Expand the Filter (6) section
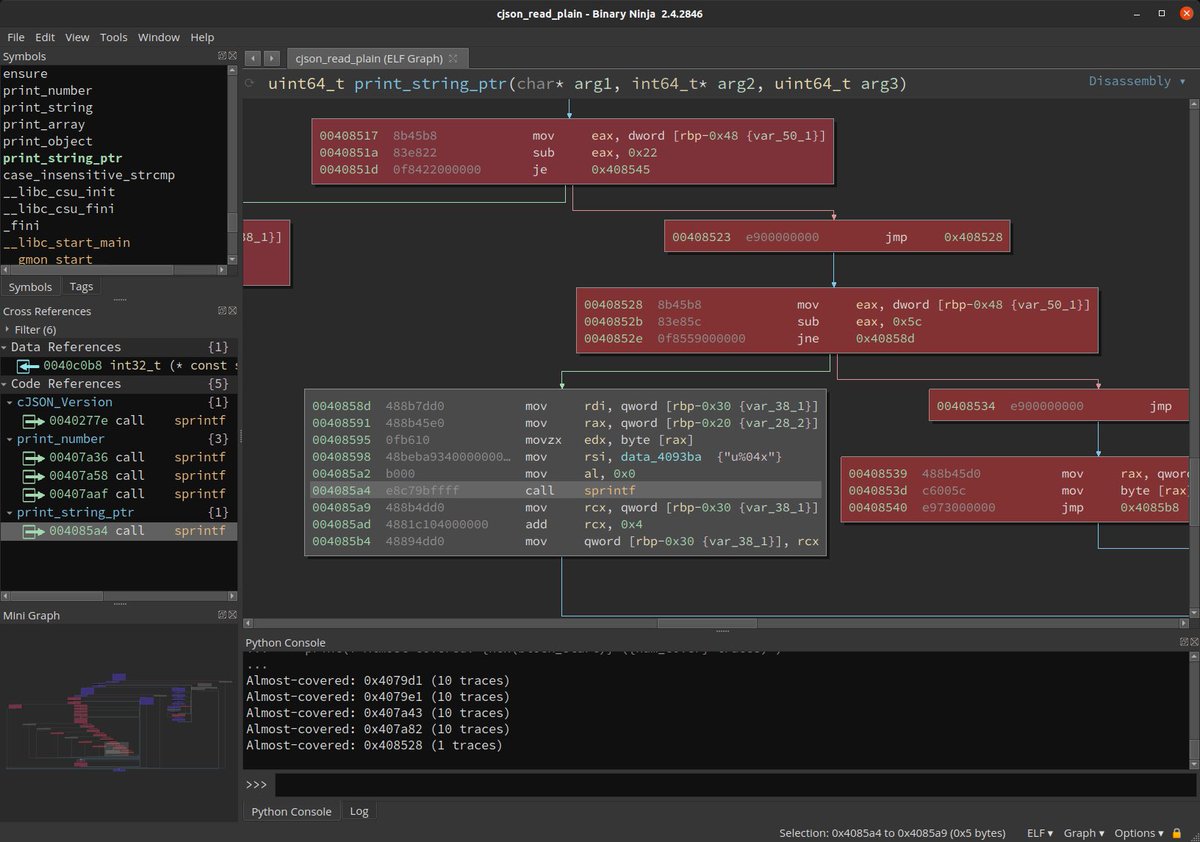This screenshot has height=842, width=1200. (x=8, y=329)
